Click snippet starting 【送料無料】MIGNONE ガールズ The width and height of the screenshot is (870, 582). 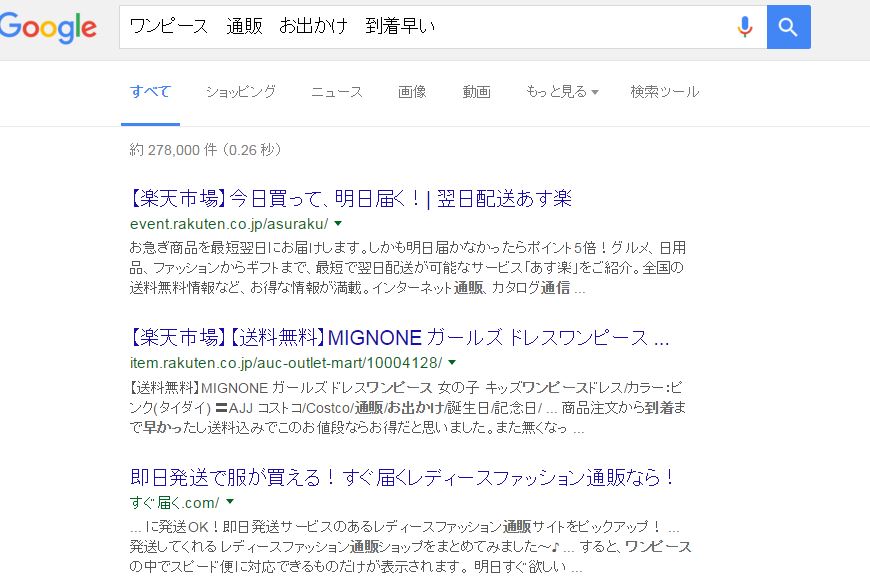pos(408,408)
